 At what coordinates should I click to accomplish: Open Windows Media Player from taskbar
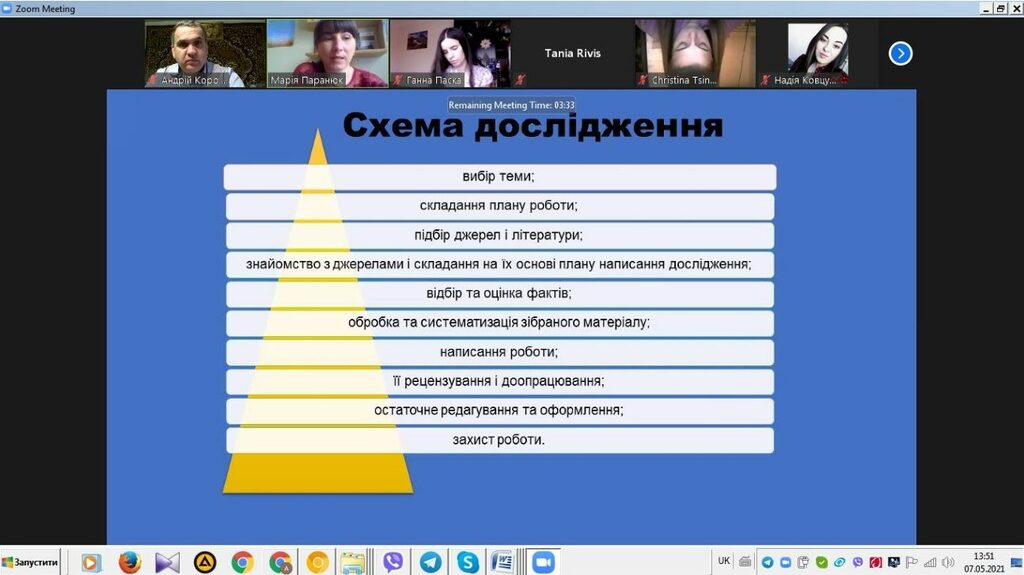point(91,562)
